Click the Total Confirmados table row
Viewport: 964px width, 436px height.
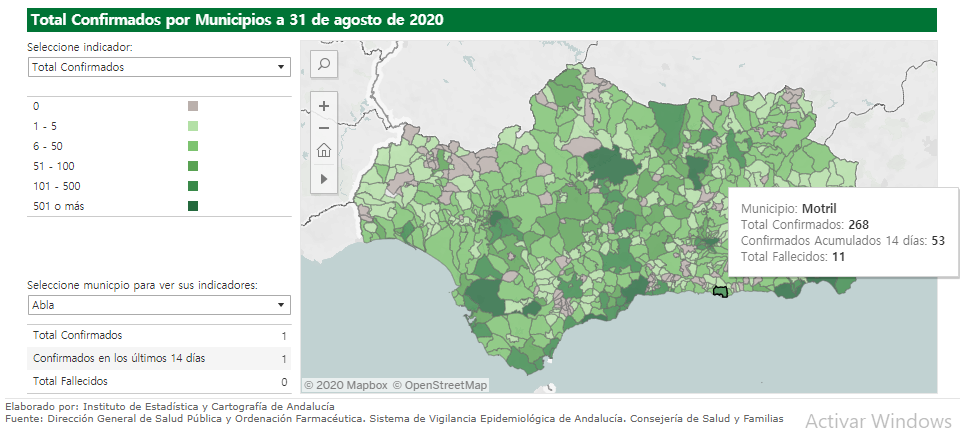(158, 336)
